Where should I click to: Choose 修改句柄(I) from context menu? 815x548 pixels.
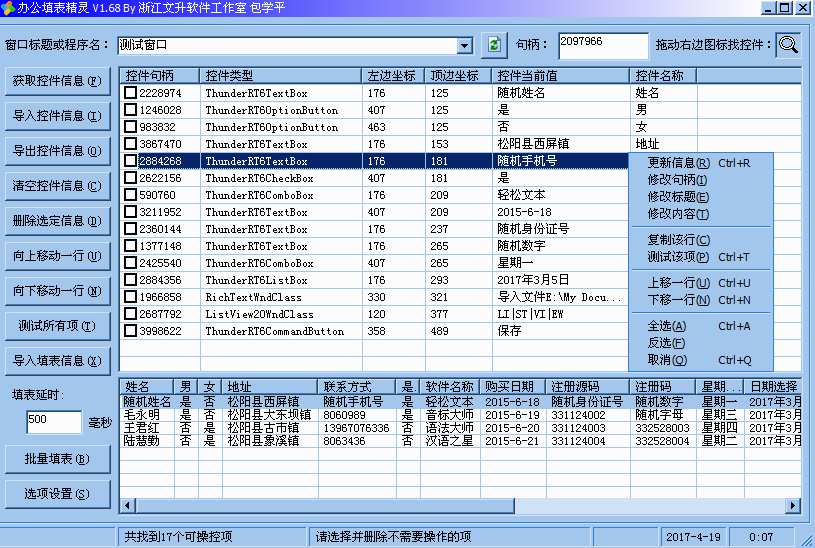tap(700, 180)
